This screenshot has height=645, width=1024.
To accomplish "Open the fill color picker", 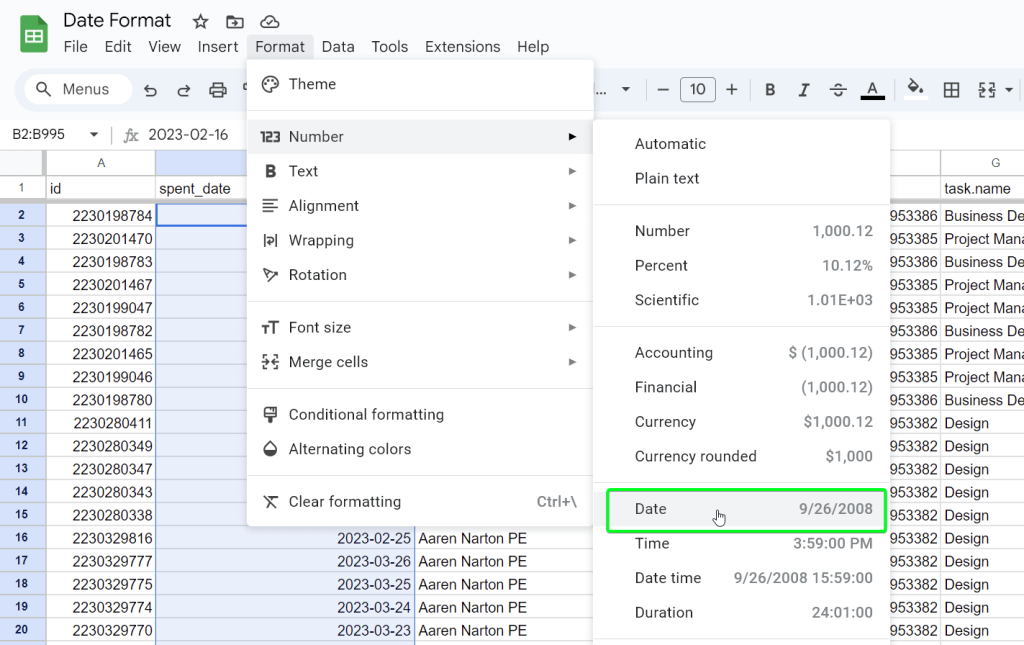I will [915, 88].
